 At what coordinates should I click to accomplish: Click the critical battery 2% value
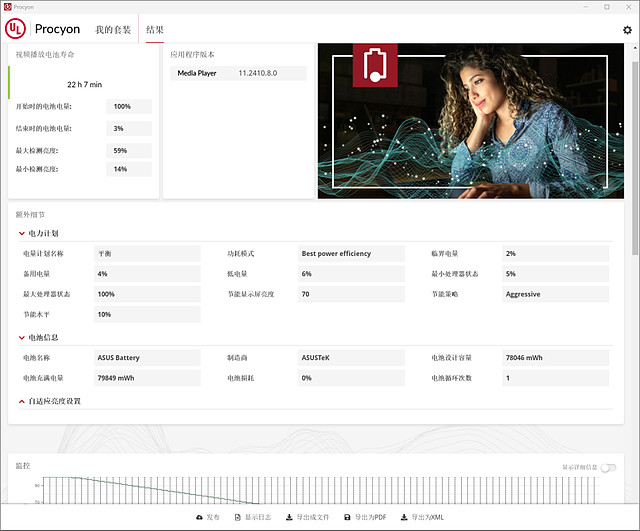click(555, 253)
